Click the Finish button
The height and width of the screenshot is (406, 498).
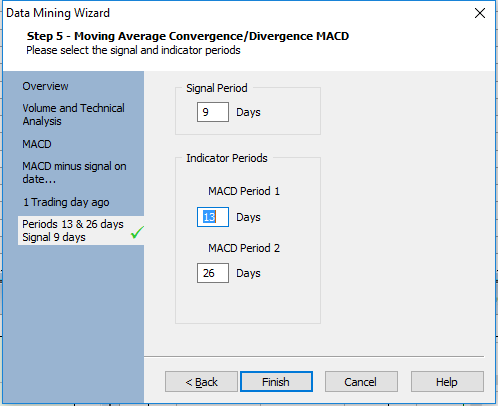point(276,382)
